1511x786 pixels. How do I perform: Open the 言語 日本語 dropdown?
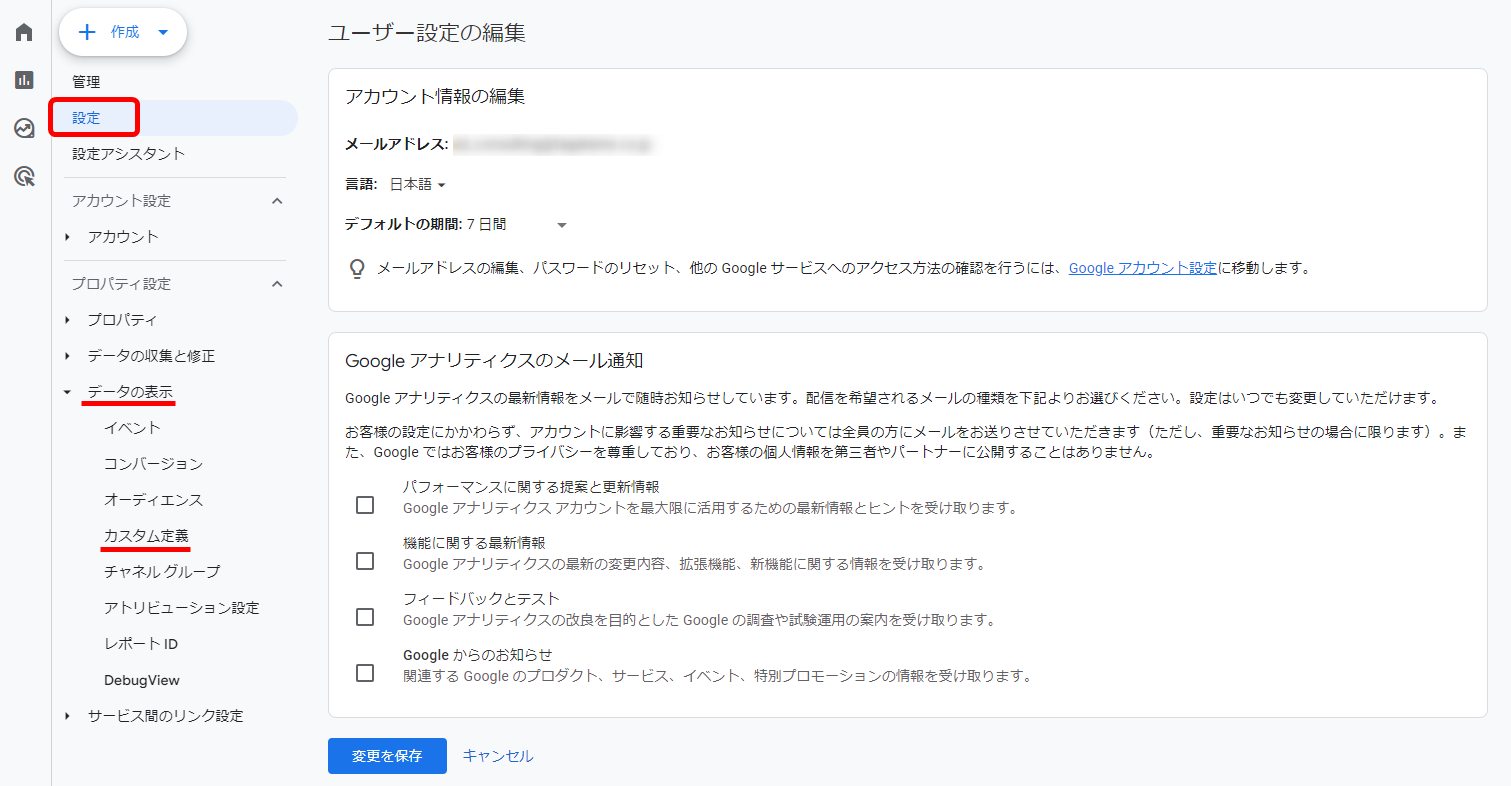click(417, 184)
